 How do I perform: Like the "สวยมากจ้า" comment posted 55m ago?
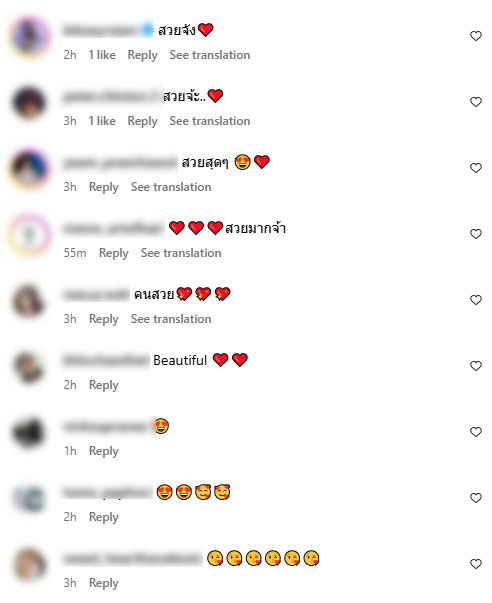(476, 234)
